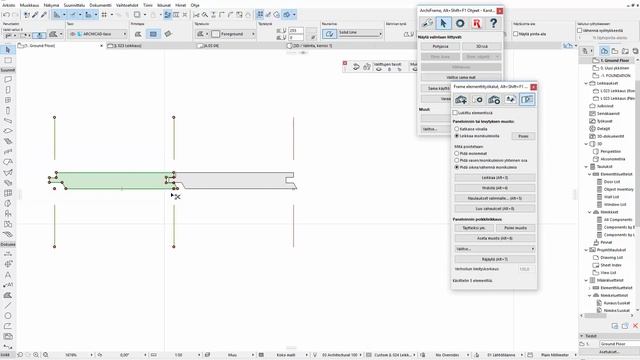Click second icon in Frame element tools palette
This screenshot has height=360, width=640.
(x=477, y=100)
